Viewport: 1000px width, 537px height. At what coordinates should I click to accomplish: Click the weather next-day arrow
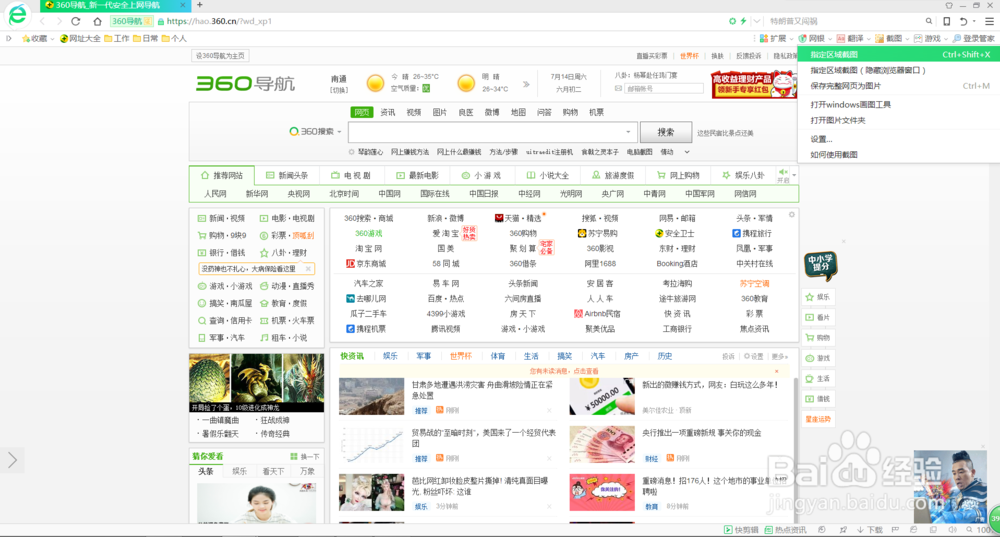click(526, 84)
